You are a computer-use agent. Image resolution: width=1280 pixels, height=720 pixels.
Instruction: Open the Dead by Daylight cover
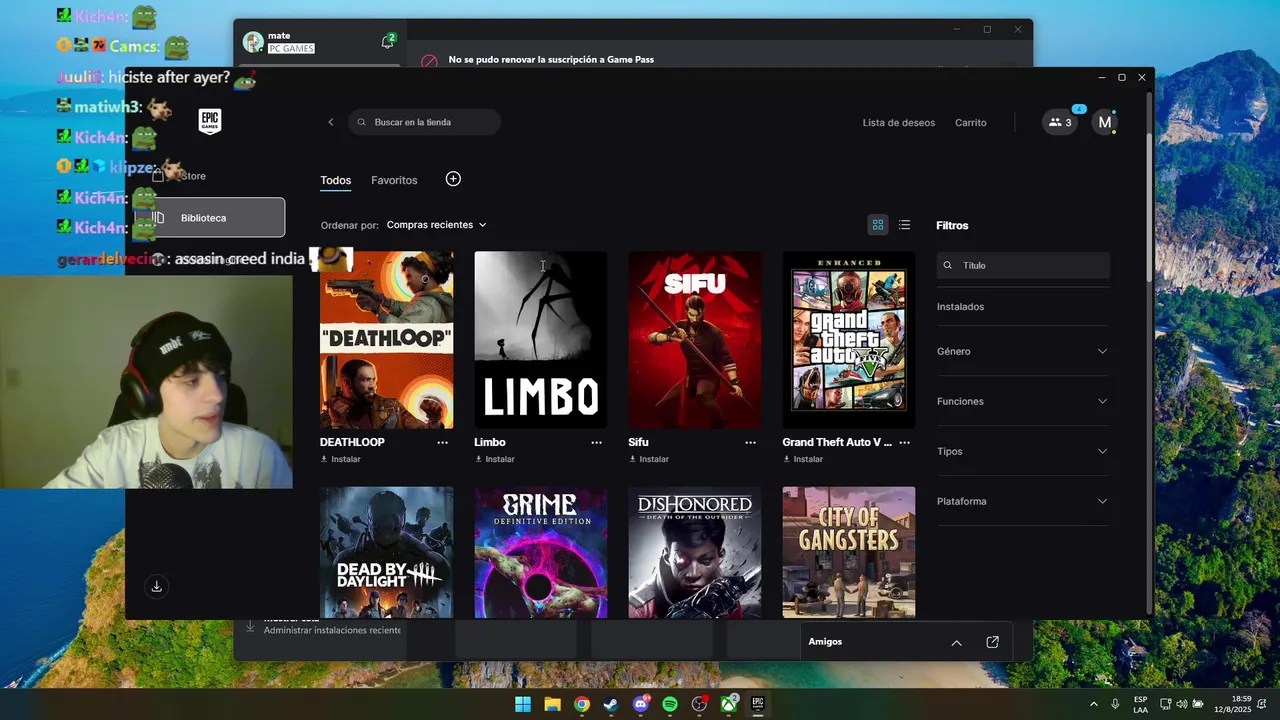[386, 552]
